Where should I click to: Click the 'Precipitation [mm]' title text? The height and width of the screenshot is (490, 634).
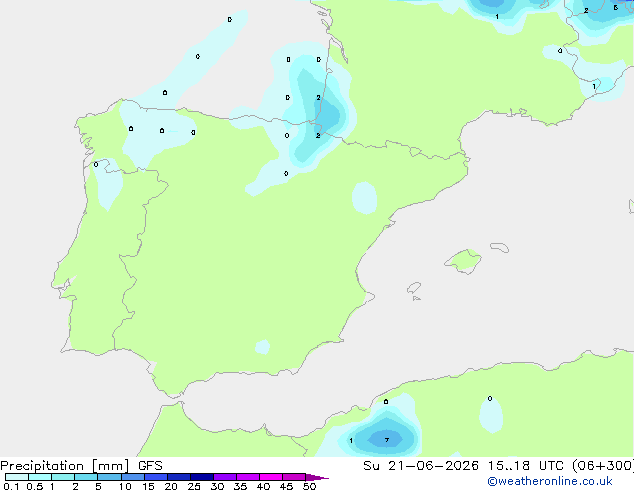tap(65, 466)
